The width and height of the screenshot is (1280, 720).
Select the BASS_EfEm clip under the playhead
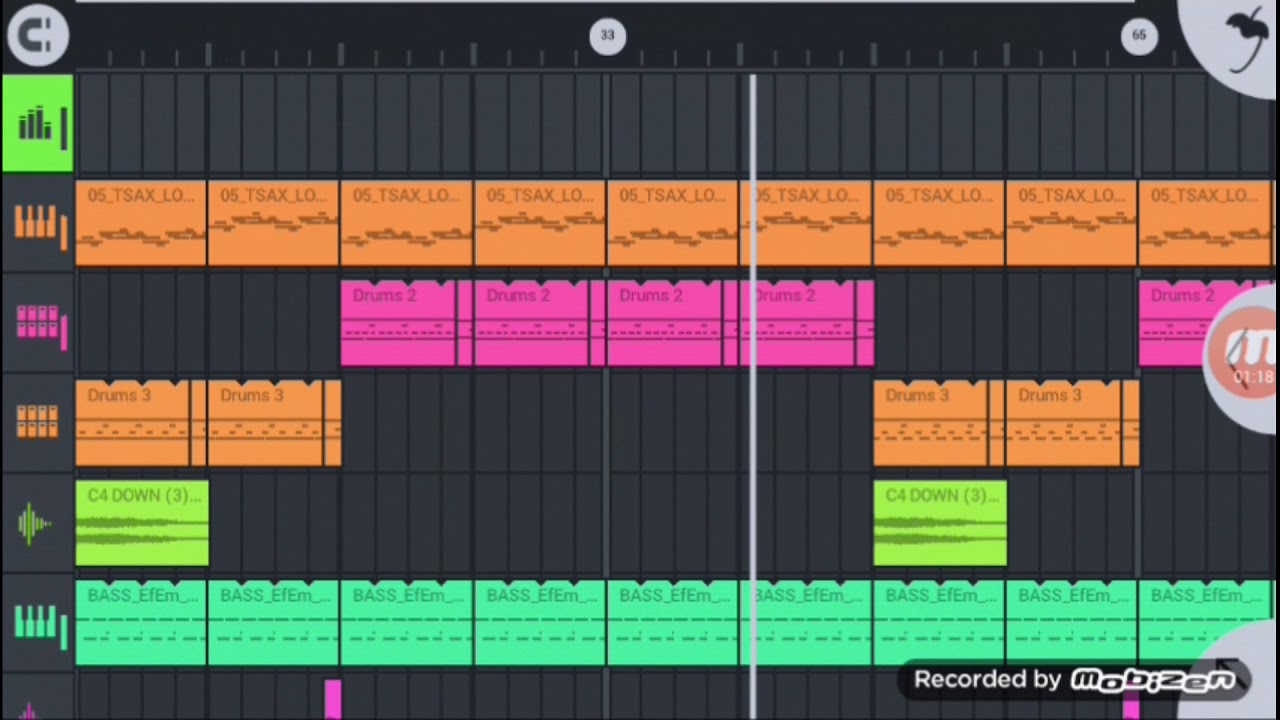tap(807, 623)
